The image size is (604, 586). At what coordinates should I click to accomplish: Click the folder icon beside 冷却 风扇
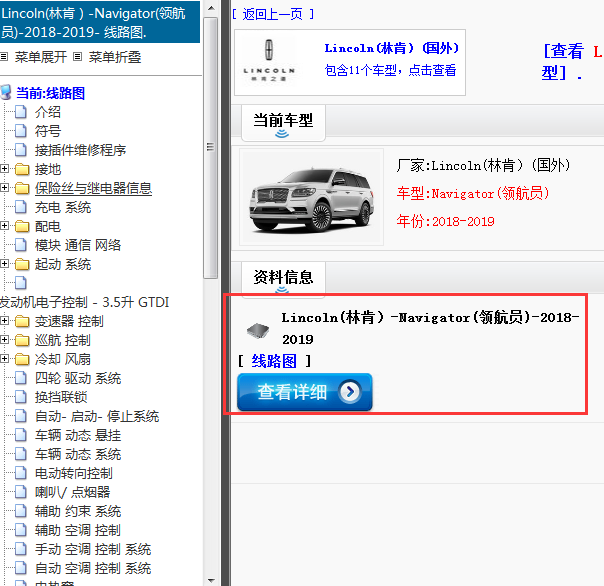pos(22,359)
